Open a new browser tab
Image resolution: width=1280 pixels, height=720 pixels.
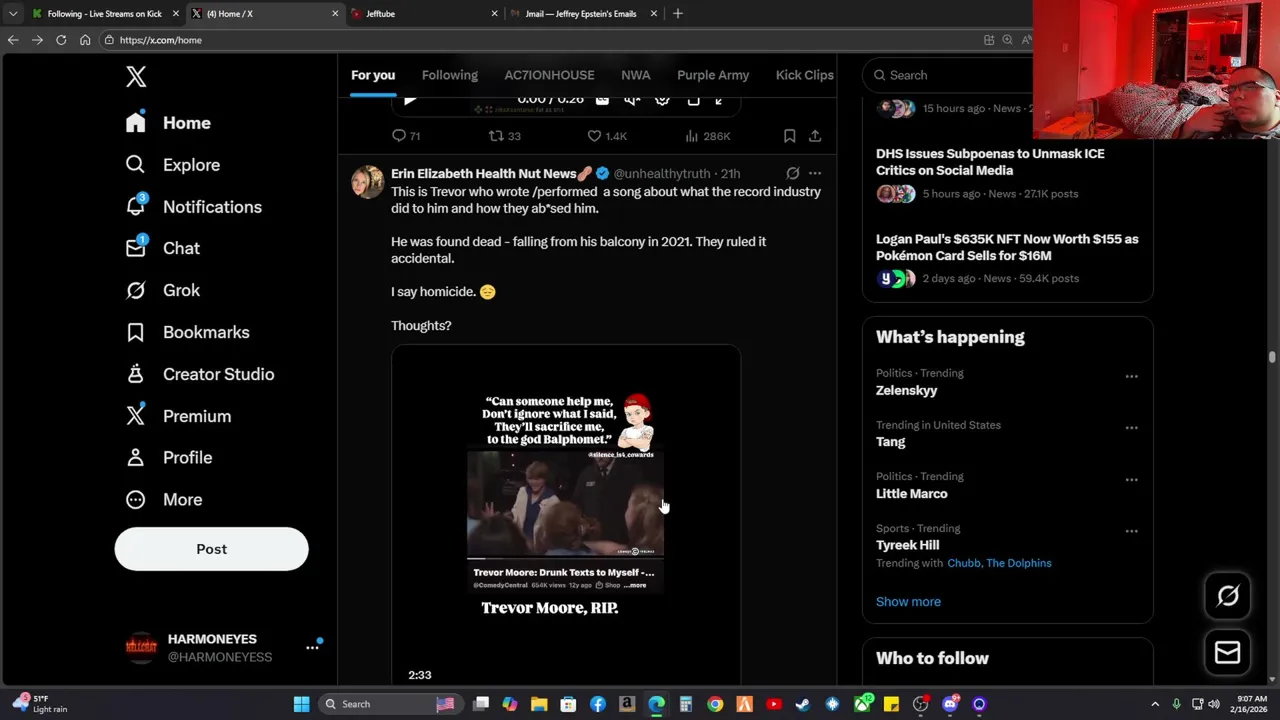coord(678,14)
